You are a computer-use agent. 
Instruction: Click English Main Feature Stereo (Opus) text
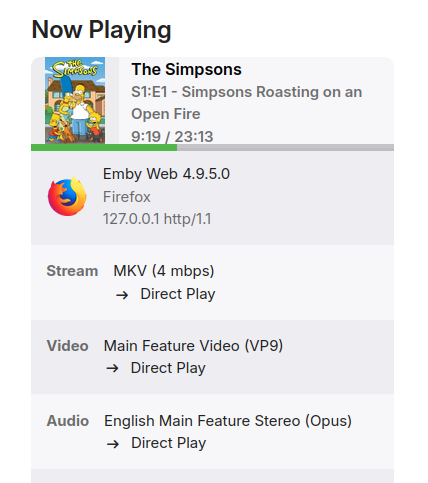228,421
